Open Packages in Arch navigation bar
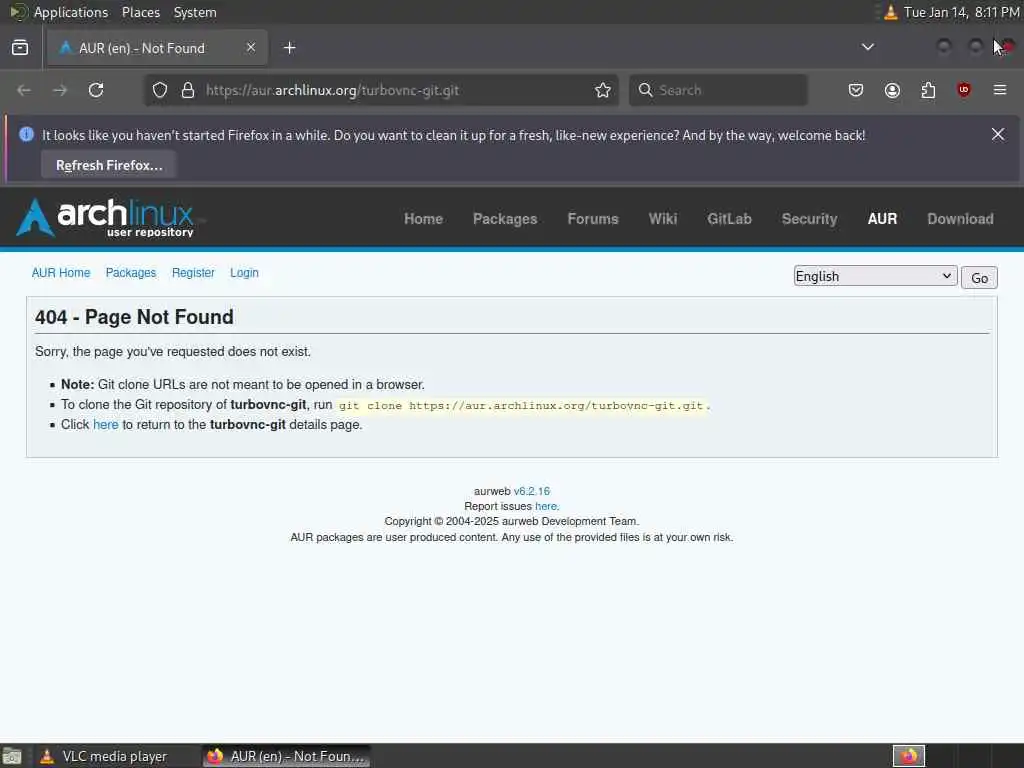The image size is (1024, 768). [505, 219]
